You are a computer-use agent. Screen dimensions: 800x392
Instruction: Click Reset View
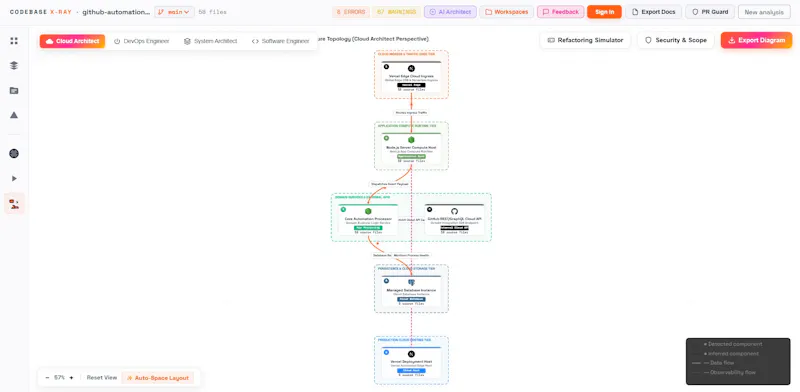coord(102,378)
